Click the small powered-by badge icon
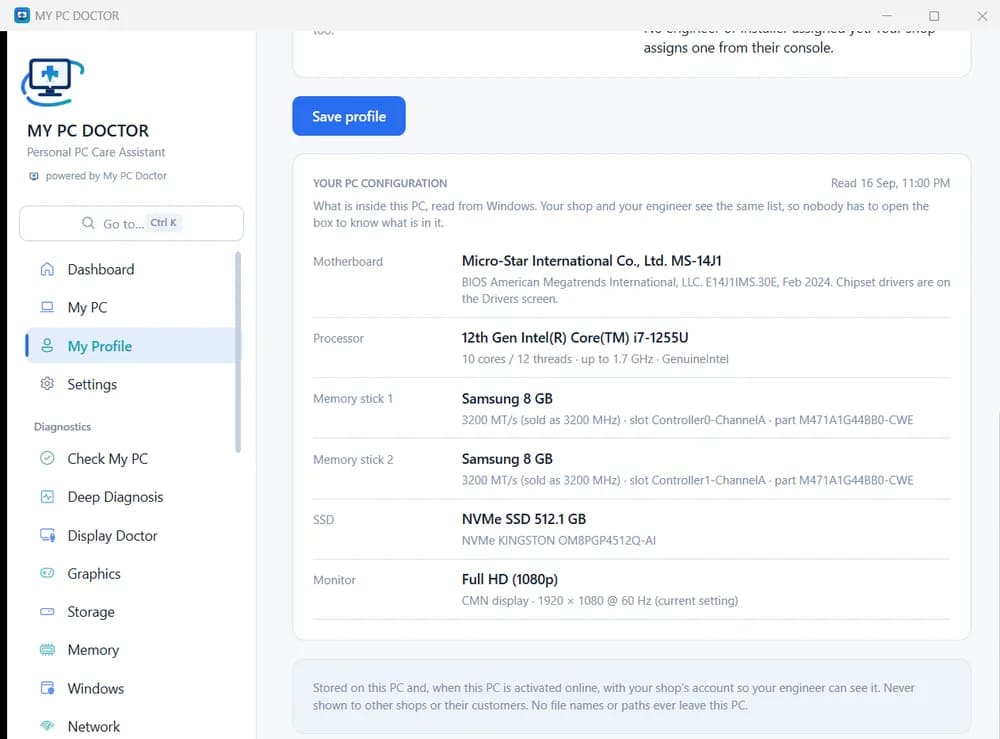Image resolution: width=1000 pixels, height=739 pixels. coord(34,176)
